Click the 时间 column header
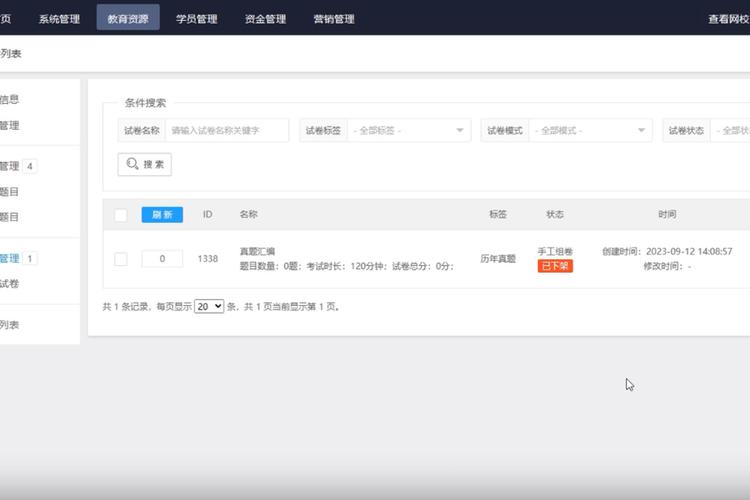Viewport: 750px width, 500px height. point(667,214)
